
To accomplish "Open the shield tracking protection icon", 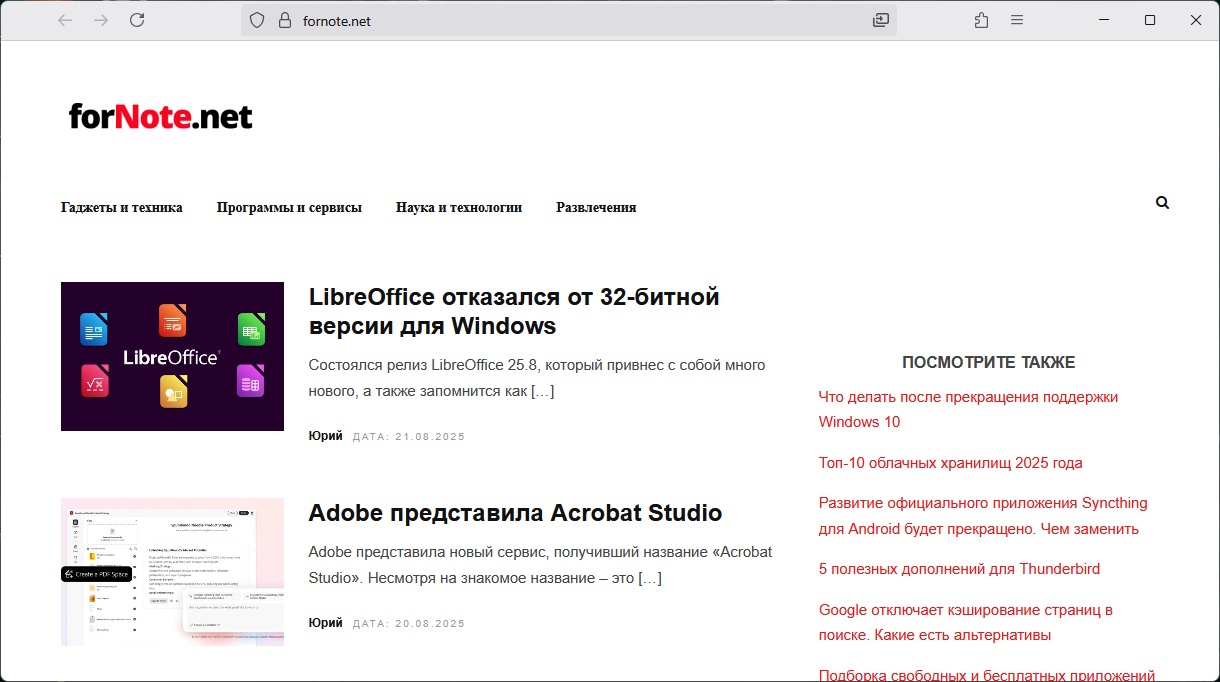I will [x=257, y=20].
